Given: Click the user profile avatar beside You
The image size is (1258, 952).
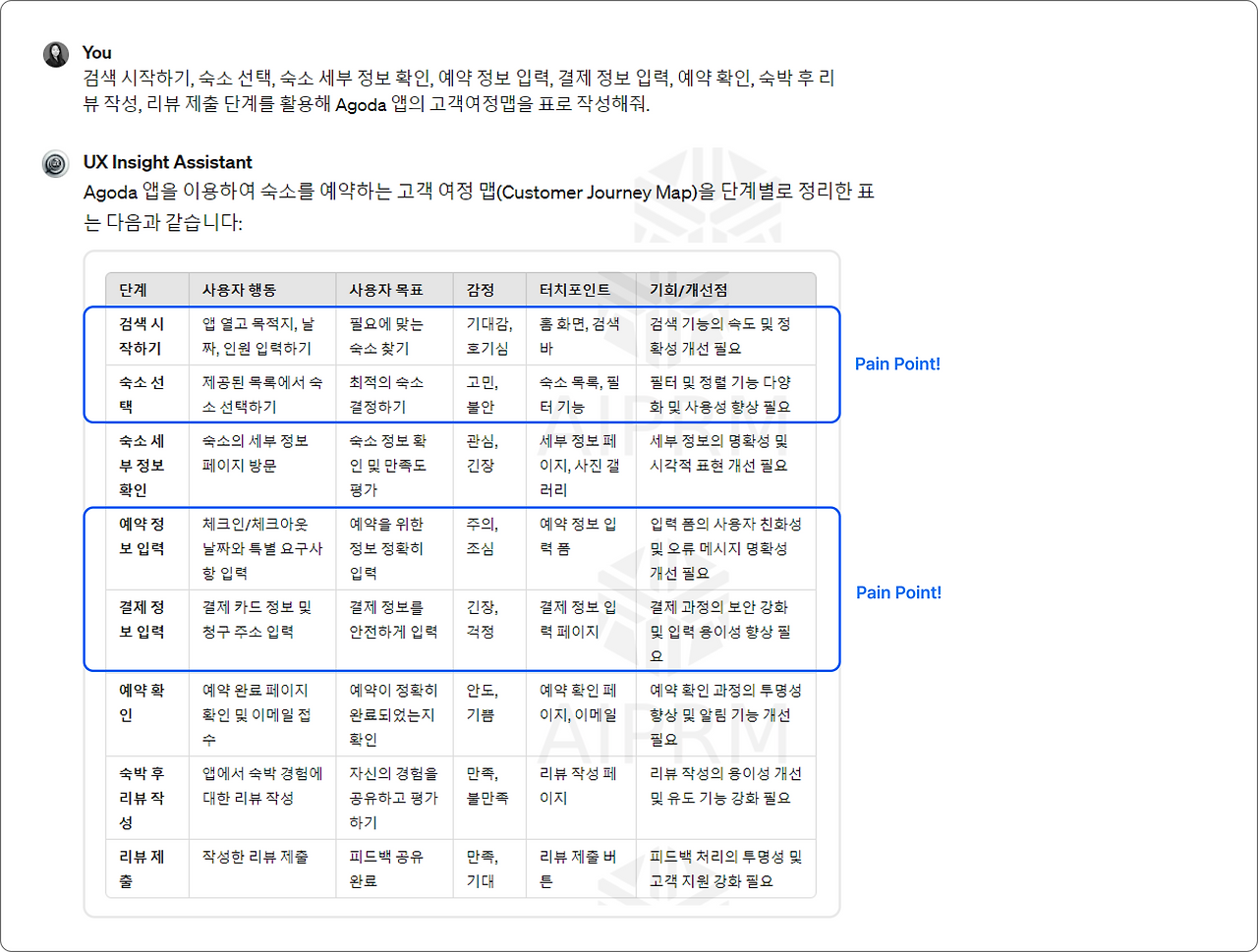Looking at the screenshot, I should 56,54.
